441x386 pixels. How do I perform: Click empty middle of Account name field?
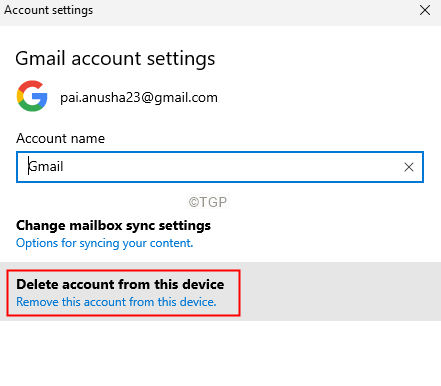(230, 167)
